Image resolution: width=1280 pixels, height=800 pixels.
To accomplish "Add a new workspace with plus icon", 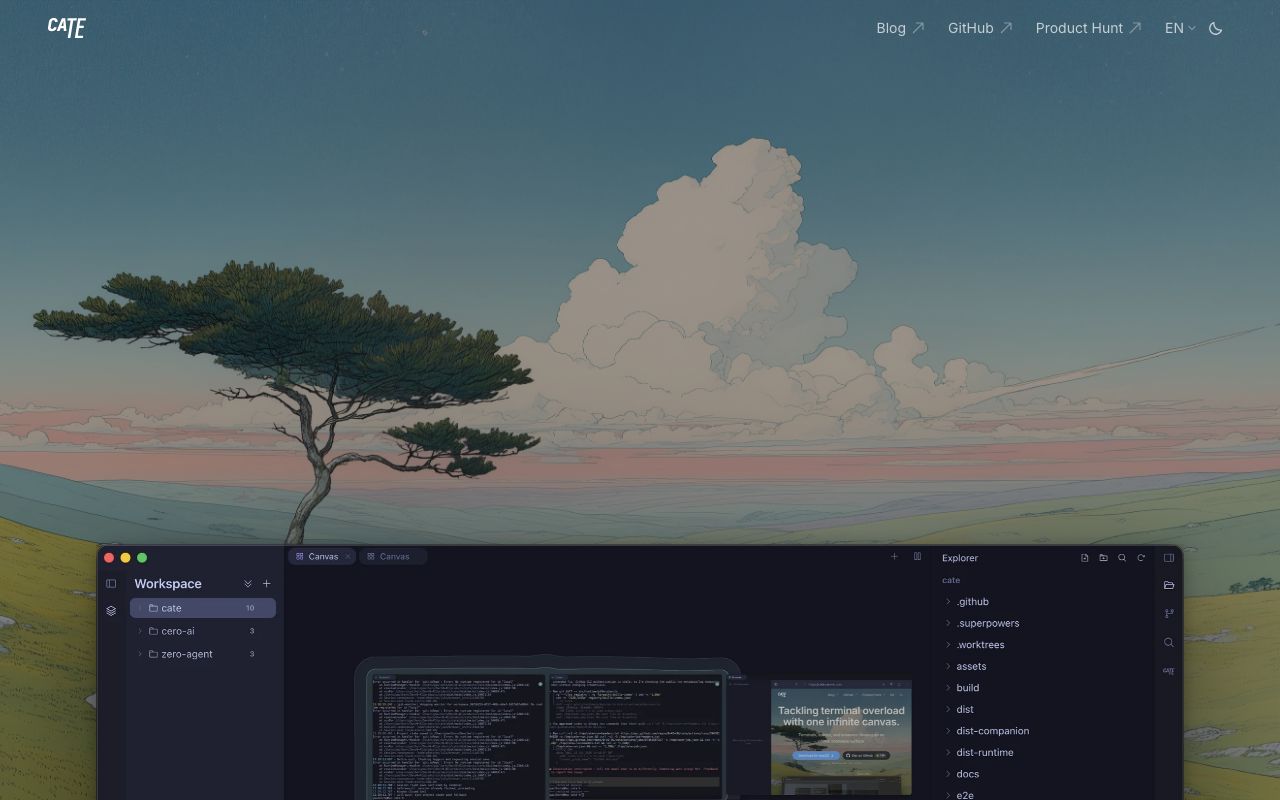I will coord(266,584).
